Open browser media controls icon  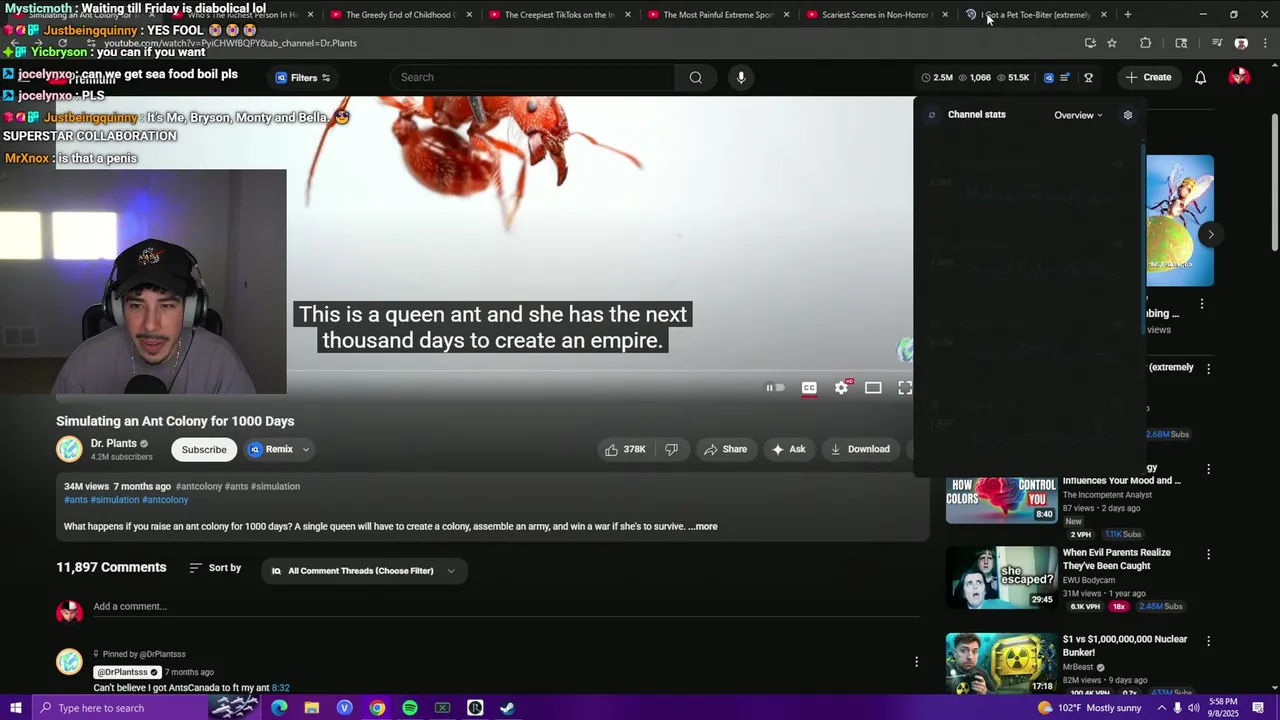pos(1217,43)
